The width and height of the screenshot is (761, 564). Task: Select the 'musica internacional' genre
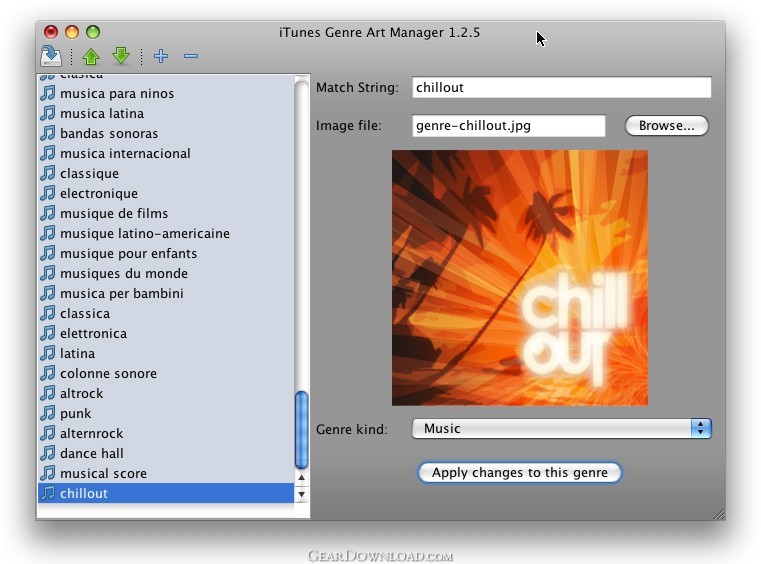coord(166,153)
